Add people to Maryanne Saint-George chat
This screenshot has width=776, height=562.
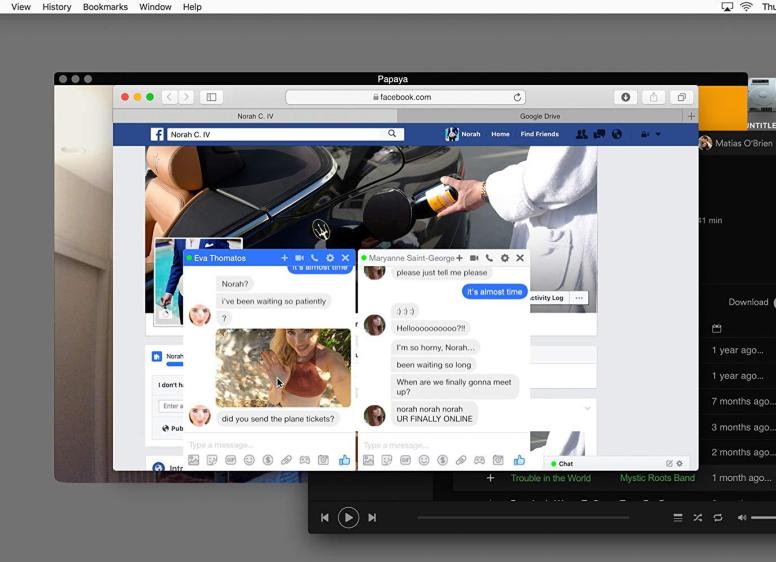tap(459, 258)
